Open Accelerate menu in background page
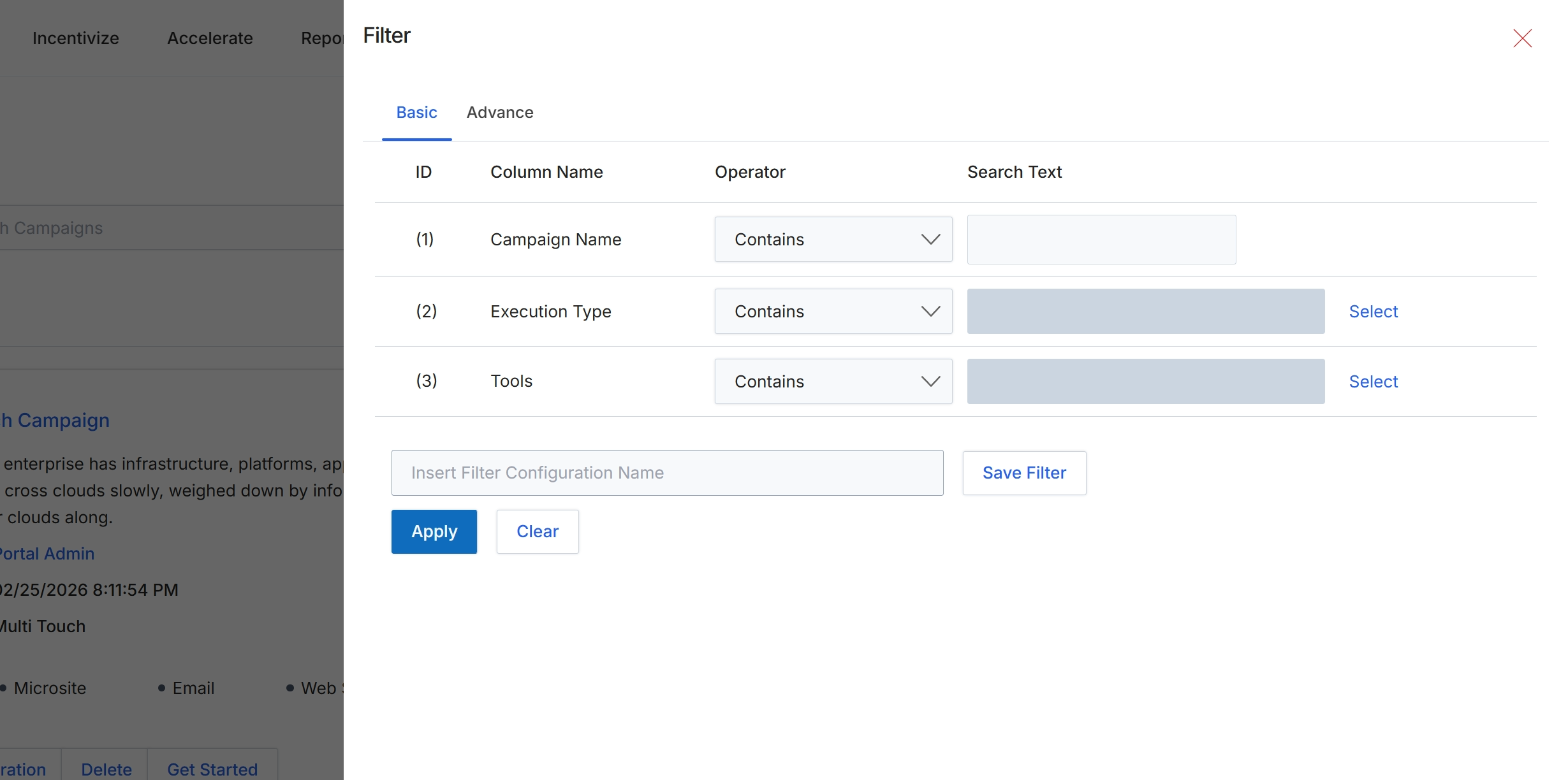 (210, 38)
